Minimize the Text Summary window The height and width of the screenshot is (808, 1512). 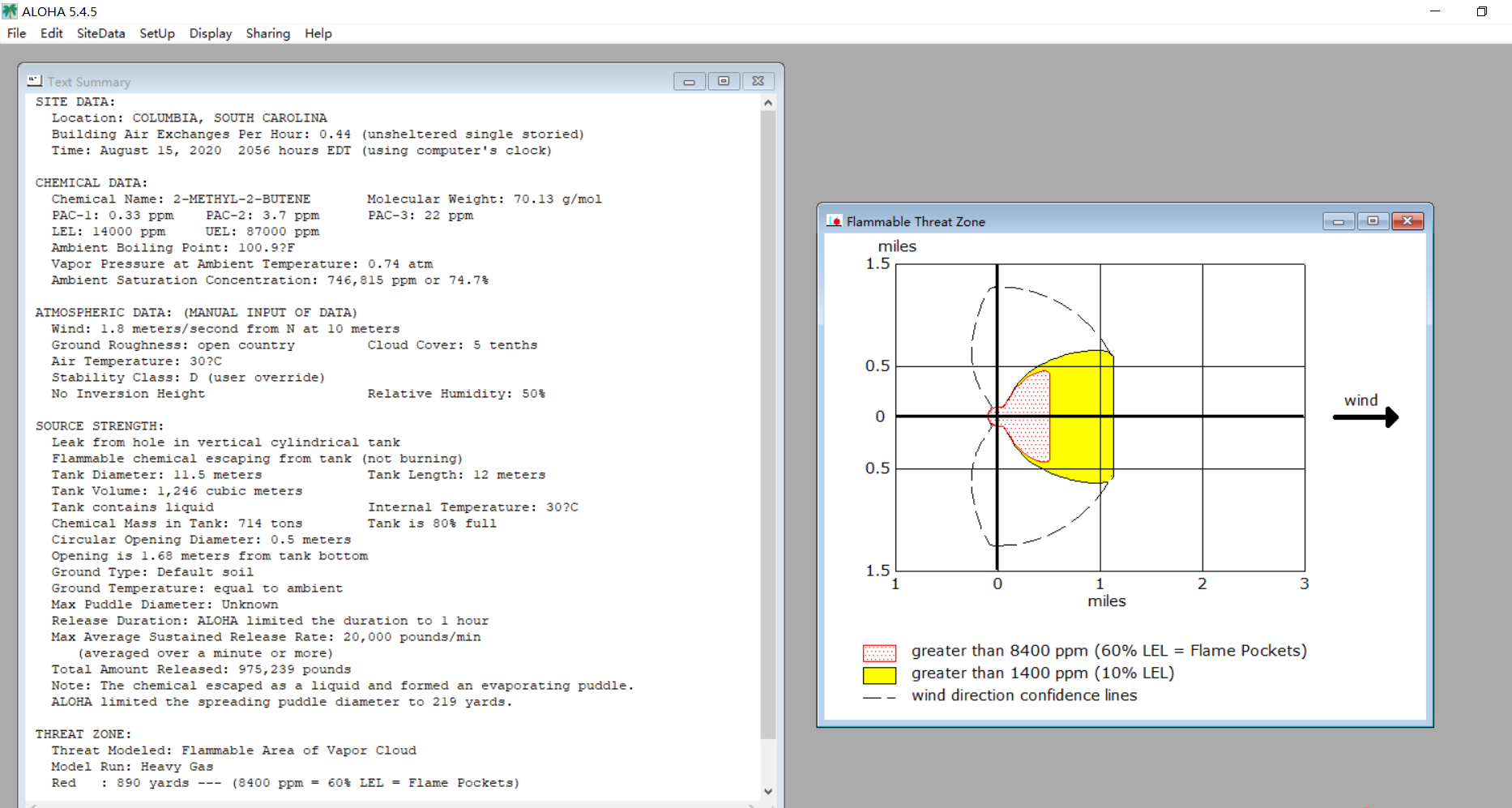click(690, 81)
